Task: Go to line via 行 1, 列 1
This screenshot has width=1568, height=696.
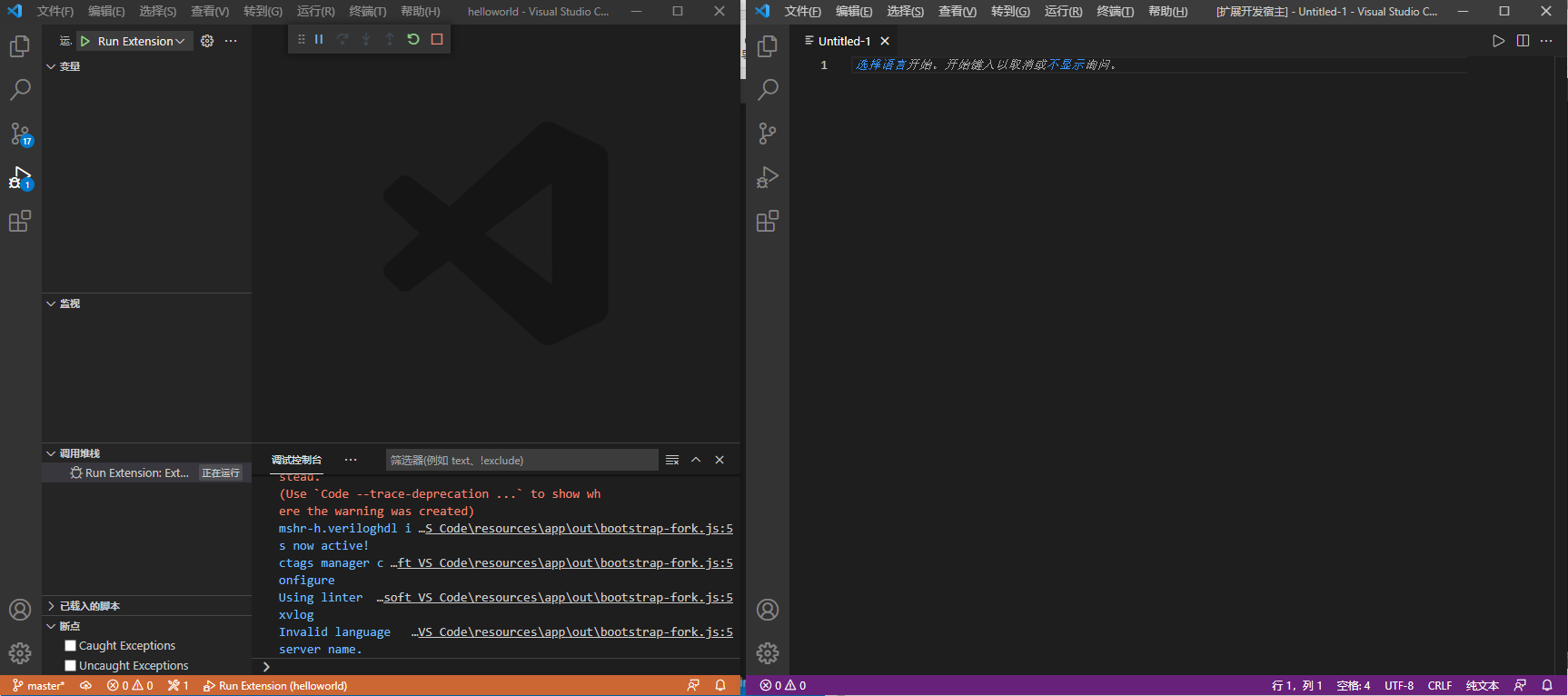Action: (x=1296, y=686)
